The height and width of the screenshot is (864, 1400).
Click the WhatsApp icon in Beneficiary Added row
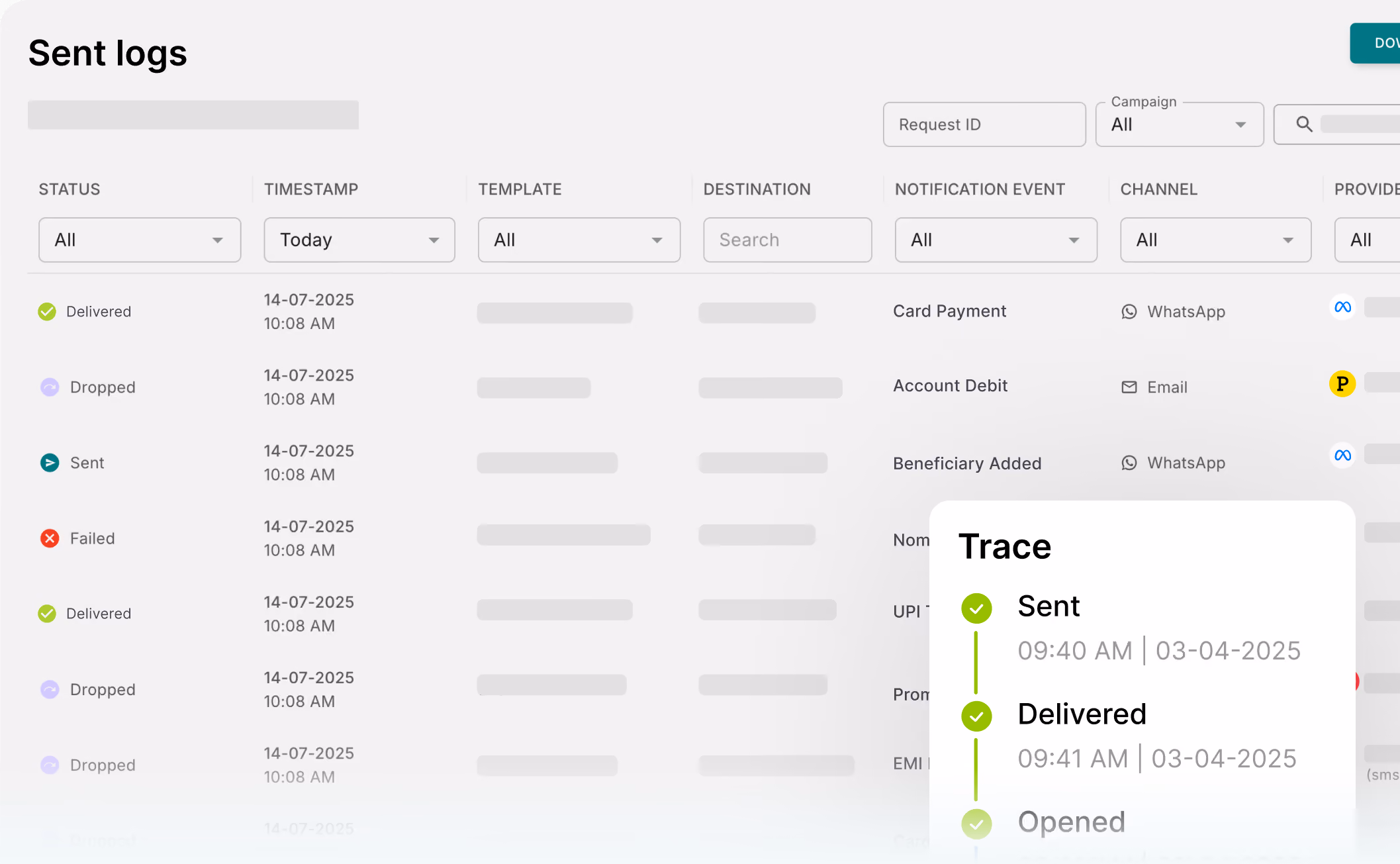(x=1129, y=463)
